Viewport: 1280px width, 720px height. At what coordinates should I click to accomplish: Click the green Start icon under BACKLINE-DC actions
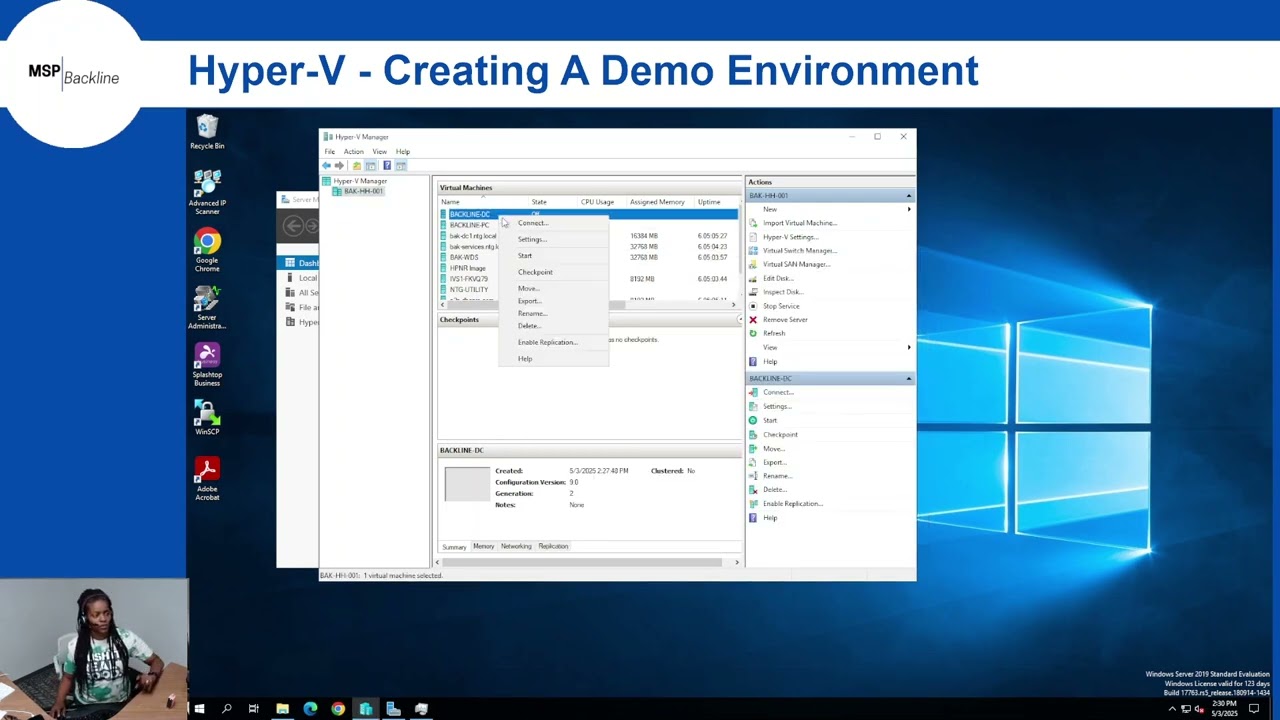[753, 420]
